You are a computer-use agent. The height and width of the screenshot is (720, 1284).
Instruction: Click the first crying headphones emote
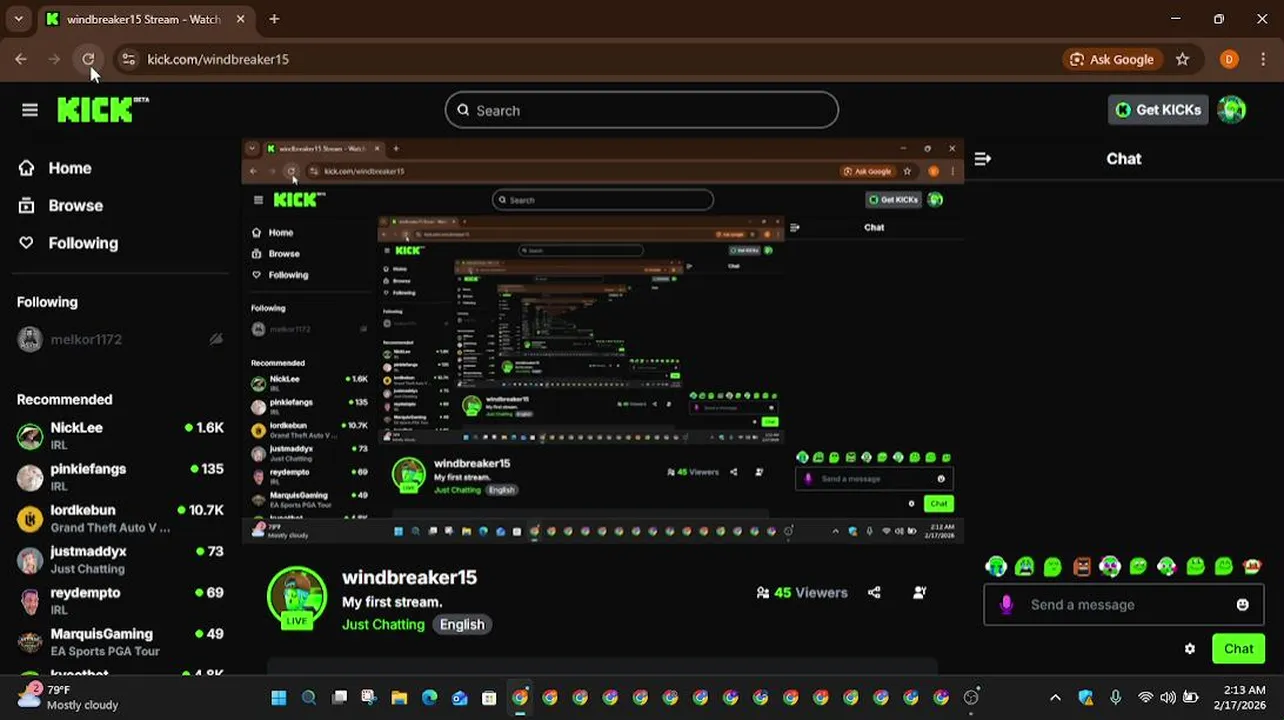(995, 567)
